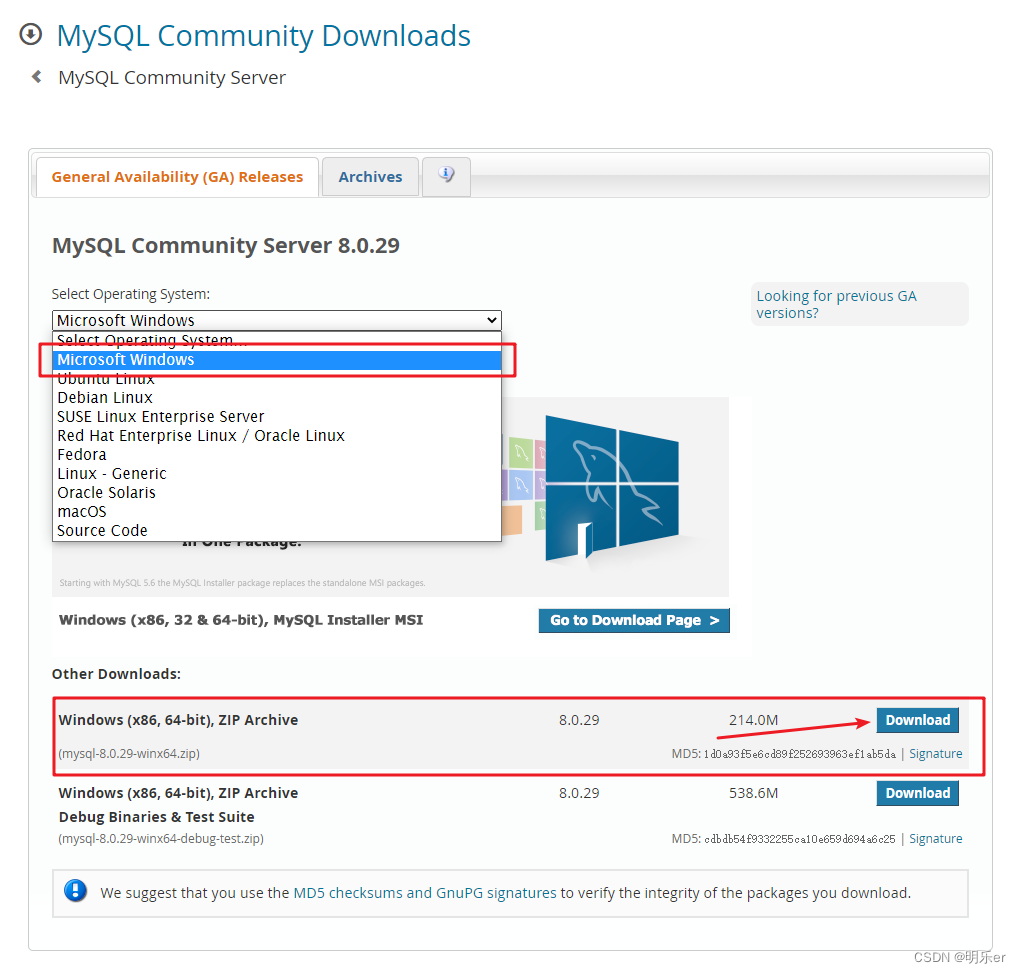The height and width of the screenshot is (973, 1021).
Task: Choose Red Hat Enterprise Linux / Oracle Linux
Action: pyautogui.click(x=277, y=435)
